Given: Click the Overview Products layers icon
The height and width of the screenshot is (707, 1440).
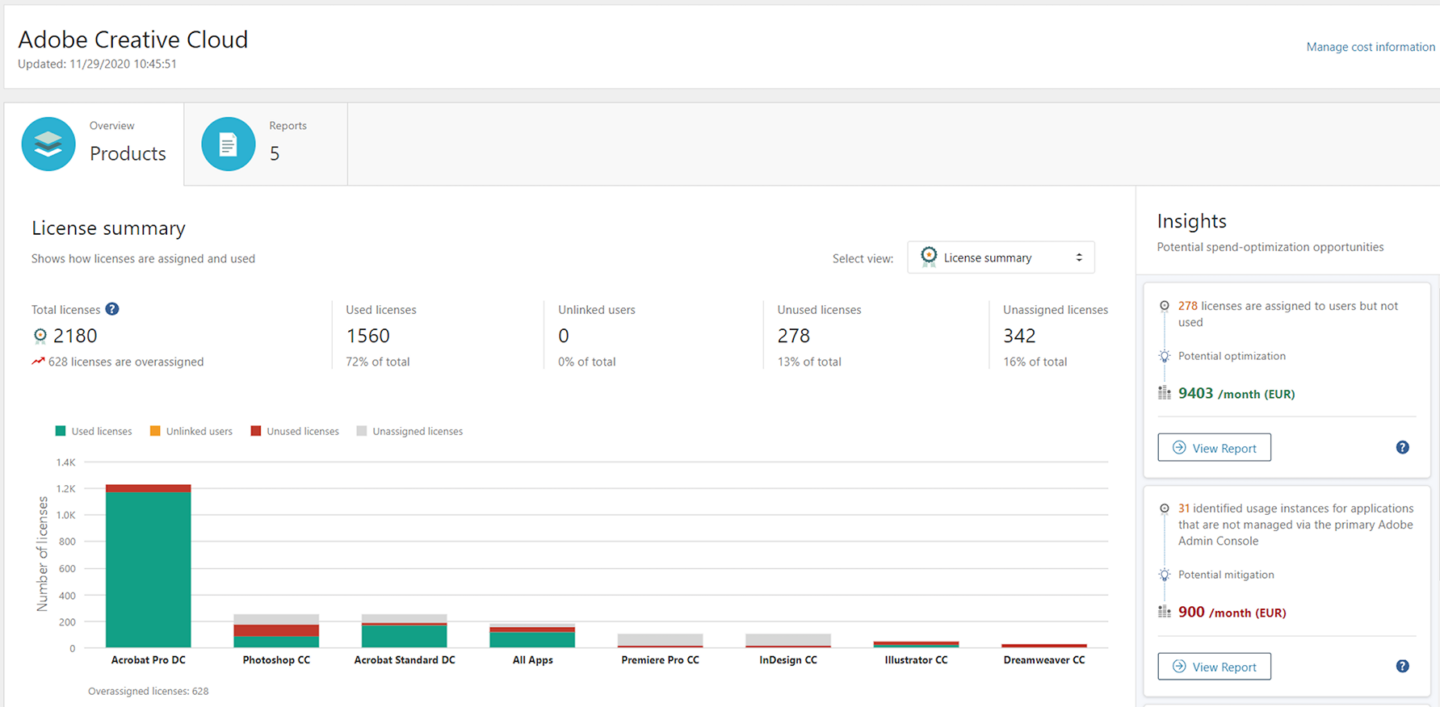Looking at the screenshot, I should pos(48,144).
